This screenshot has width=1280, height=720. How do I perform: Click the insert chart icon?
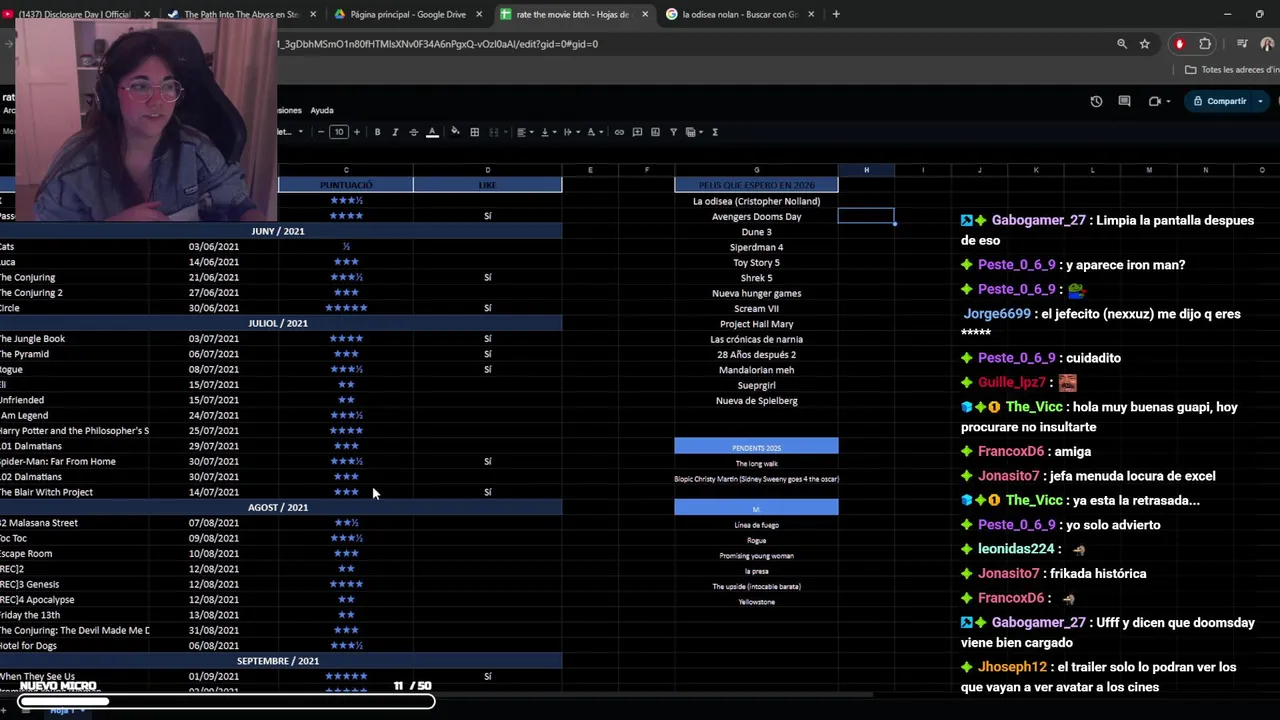point(655,132)
